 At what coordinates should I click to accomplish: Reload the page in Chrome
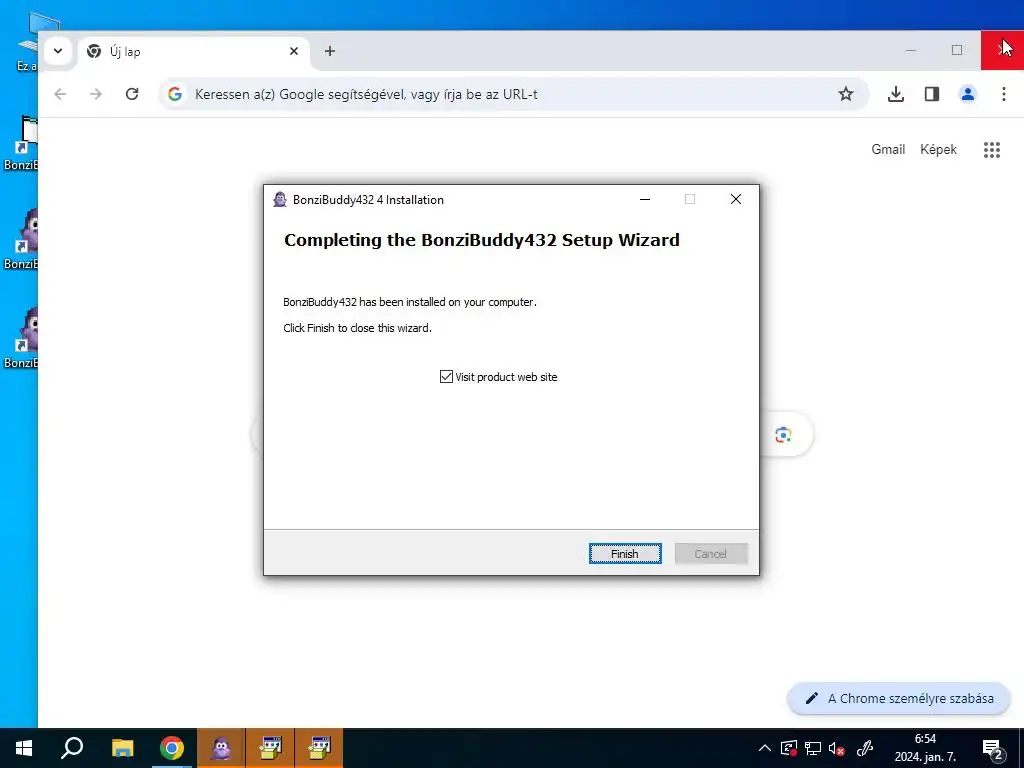click(132, 94)
